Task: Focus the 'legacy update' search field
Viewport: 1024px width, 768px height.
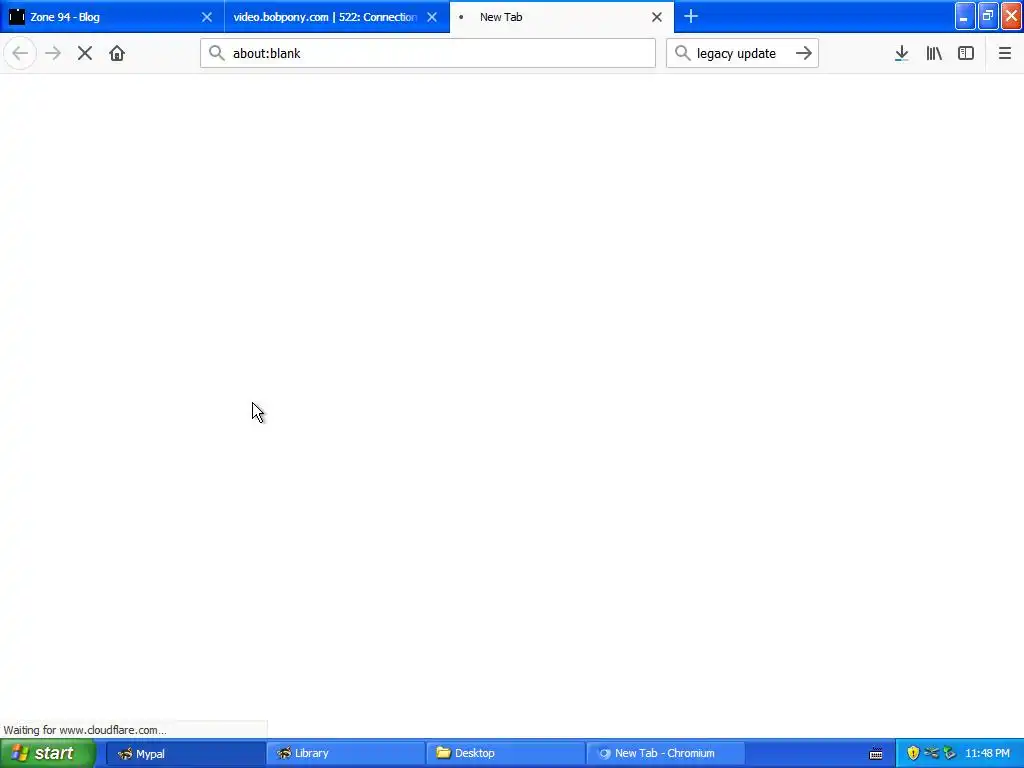Action: [x=741, y=53]
